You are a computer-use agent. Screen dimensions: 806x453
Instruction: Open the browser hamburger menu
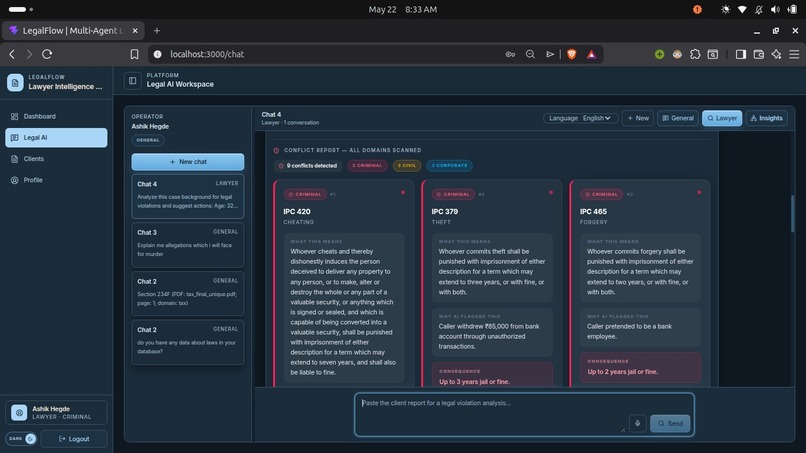[x=794, y=54]
